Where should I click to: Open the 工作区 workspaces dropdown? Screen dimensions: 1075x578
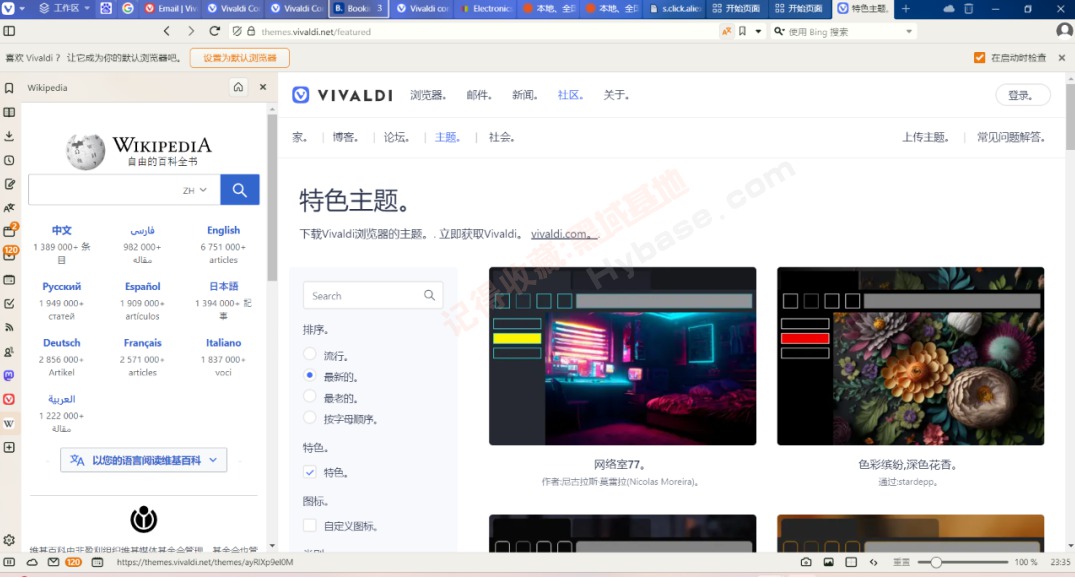point(64,9)
